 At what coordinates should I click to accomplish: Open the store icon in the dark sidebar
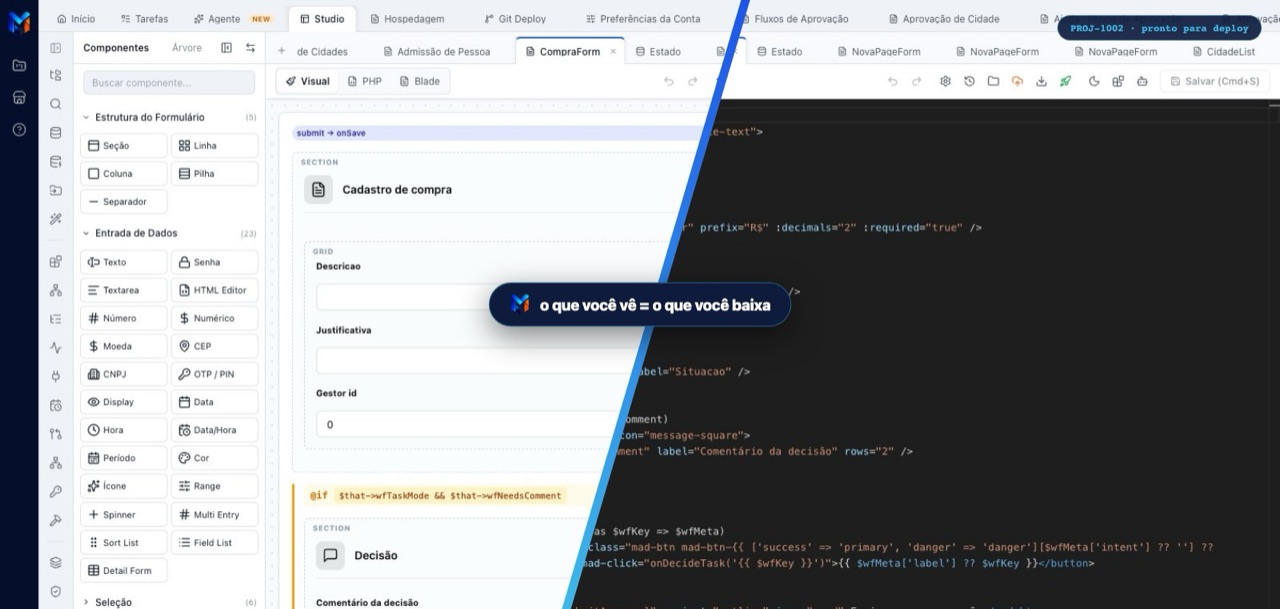[19, 98]
